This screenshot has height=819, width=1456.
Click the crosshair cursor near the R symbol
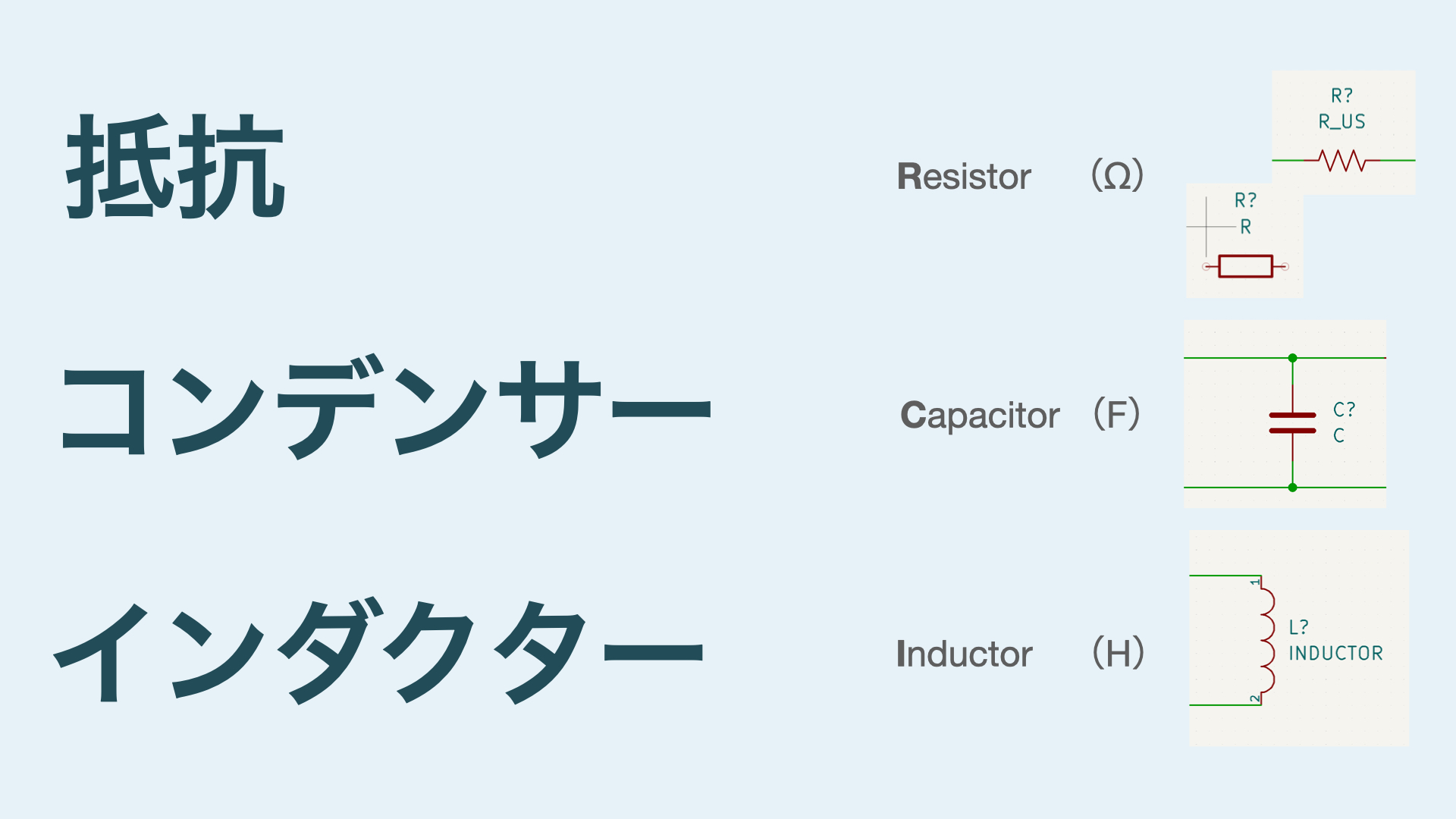click(x=1207, y=227)
